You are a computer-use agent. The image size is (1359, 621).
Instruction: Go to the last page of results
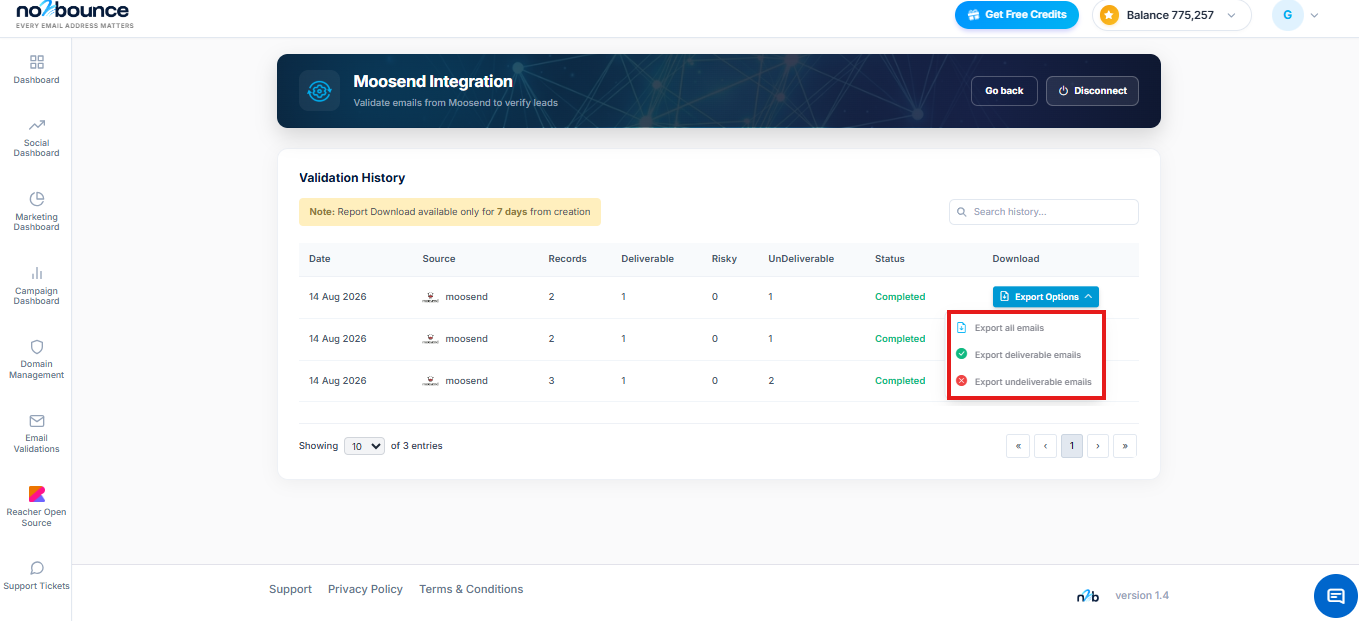pyautogui.click(x=1125, y=446)
